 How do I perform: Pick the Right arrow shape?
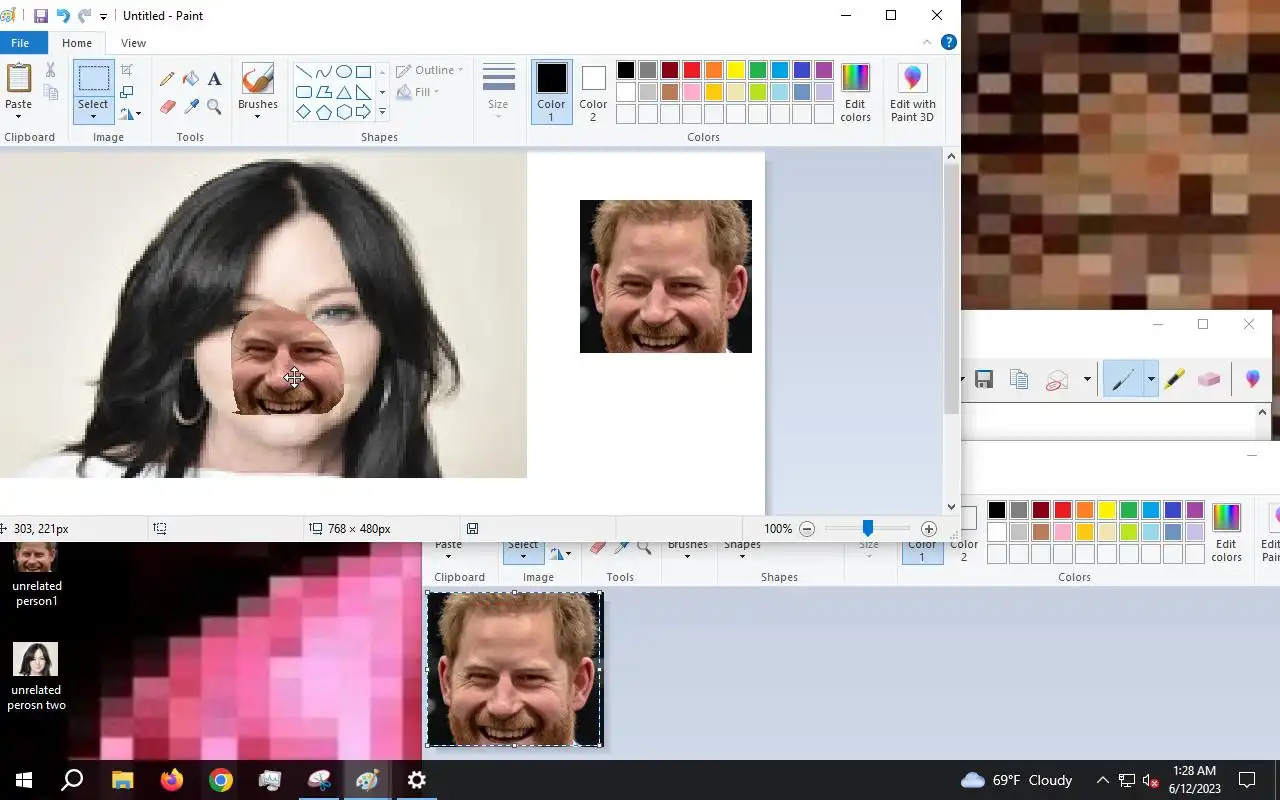[x=363, y=112]
